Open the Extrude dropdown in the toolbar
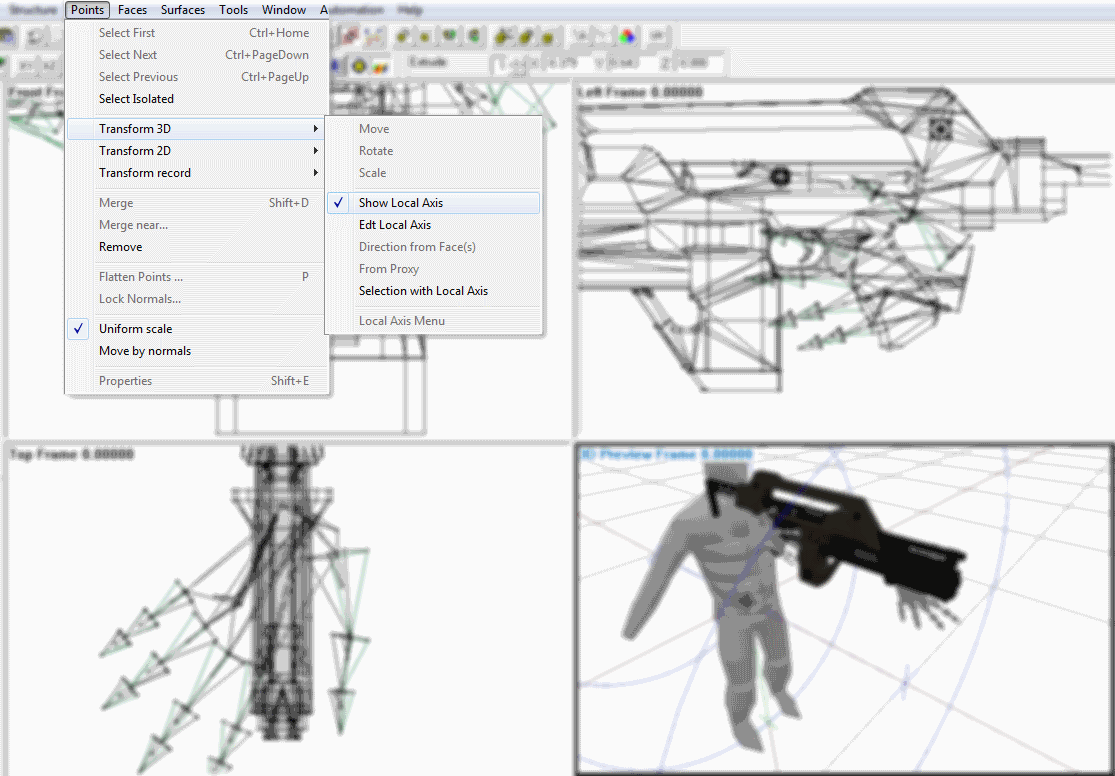This screenshot has width=1115, height=776. coord(445,64)
